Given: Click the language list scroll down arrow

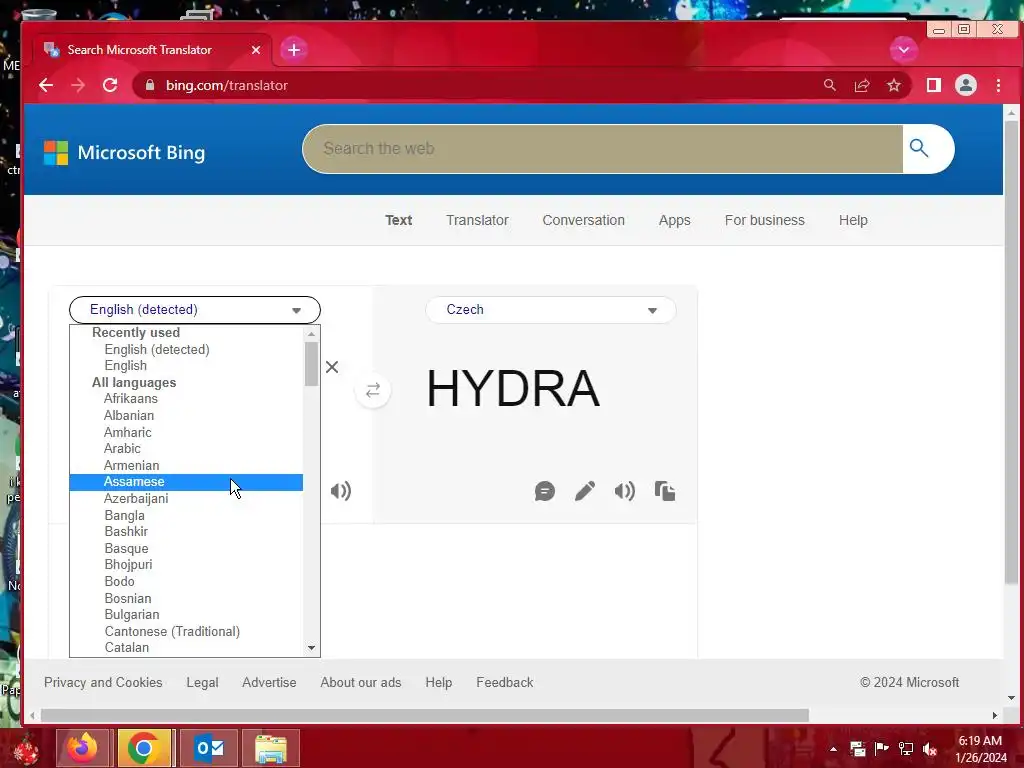Looking at the screenshot, I should pos(312,648).
